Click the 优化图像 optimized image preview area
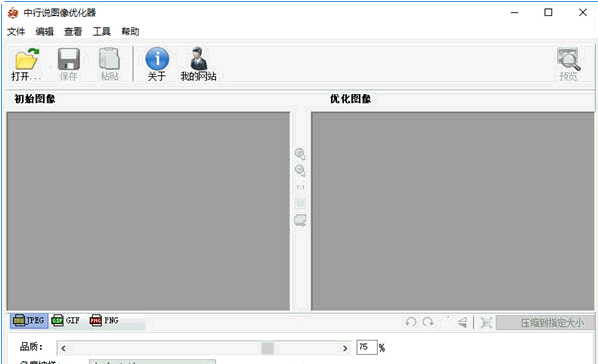Image resolution: width=598 pixels, height=364 pixels. tap(453, 211)
